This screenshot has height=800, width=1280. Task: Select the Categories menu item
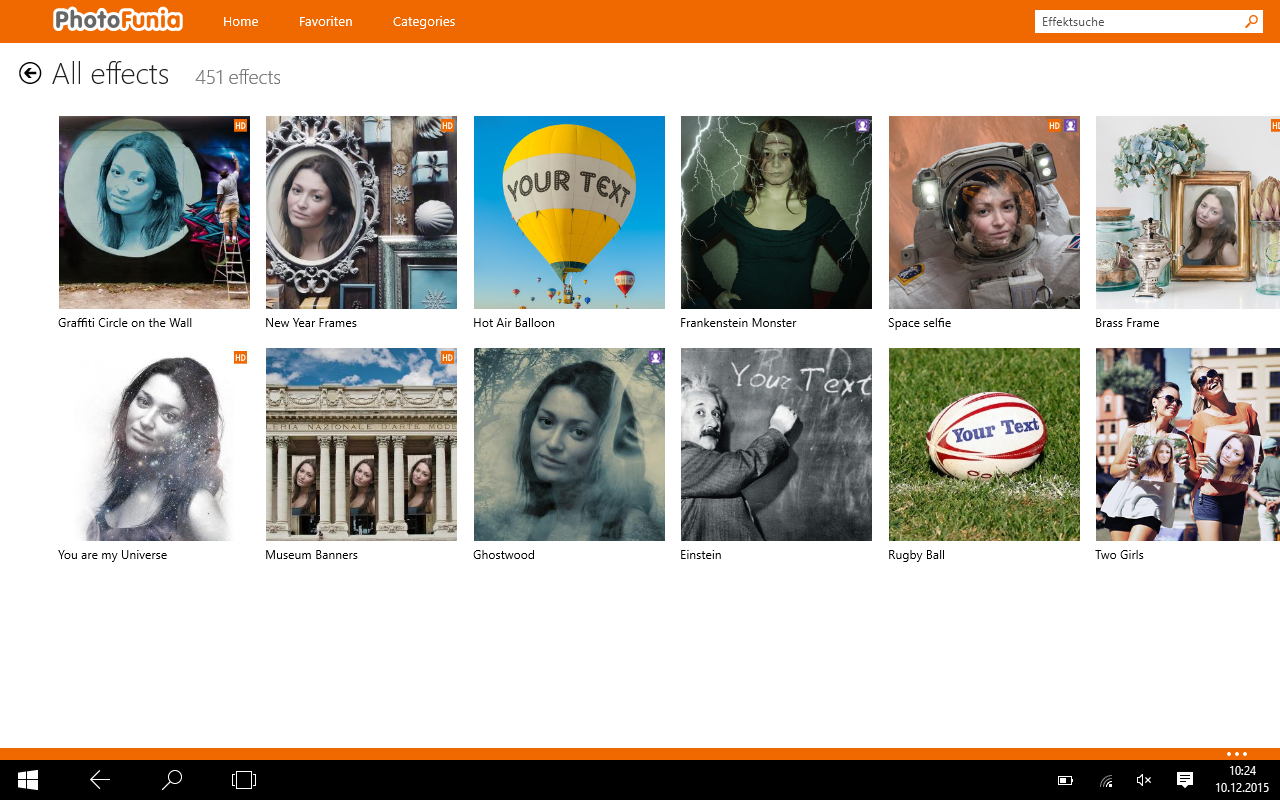(423, 21)
